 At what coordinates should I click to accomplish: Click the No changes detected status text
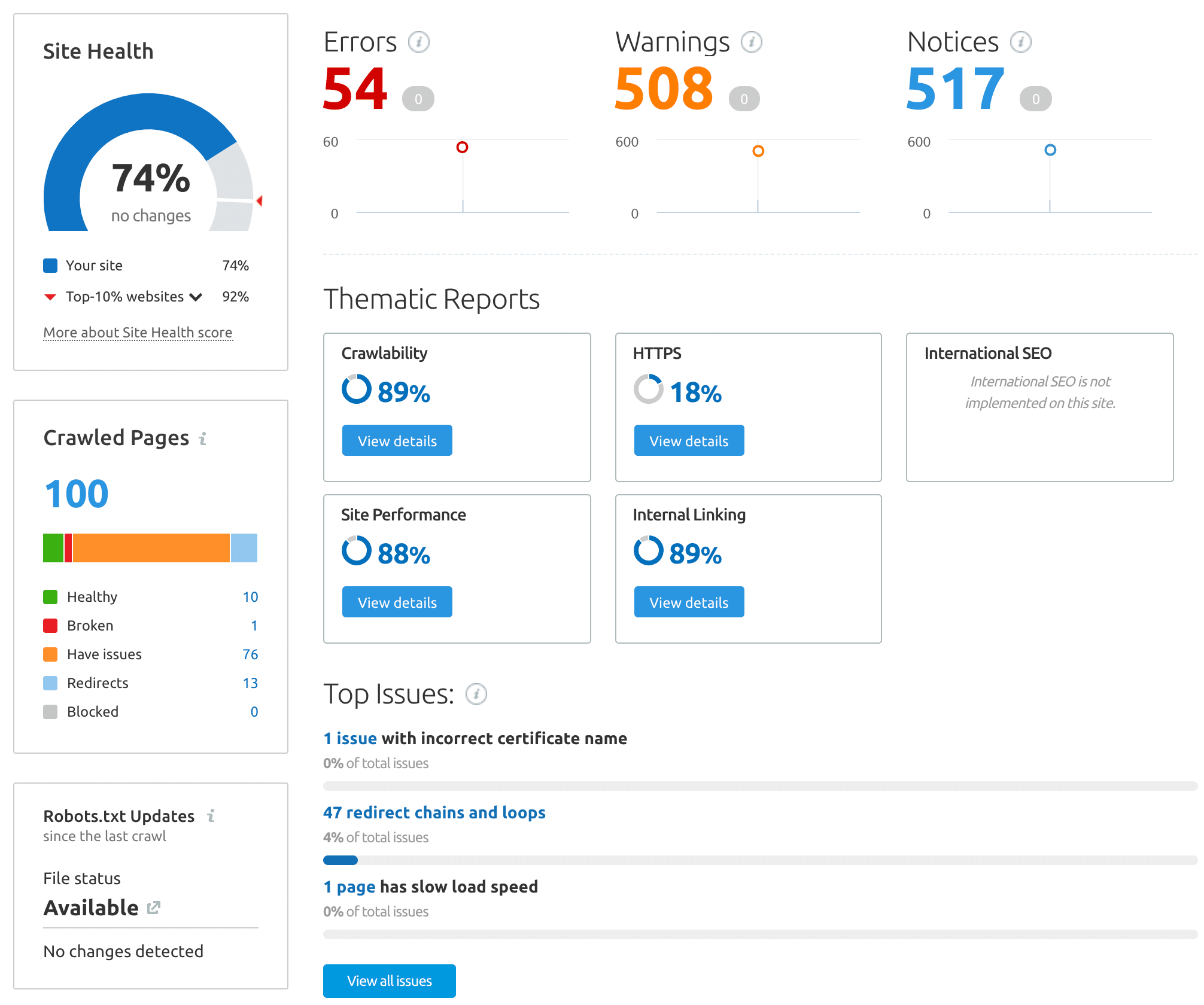click(x=123, y=951)
